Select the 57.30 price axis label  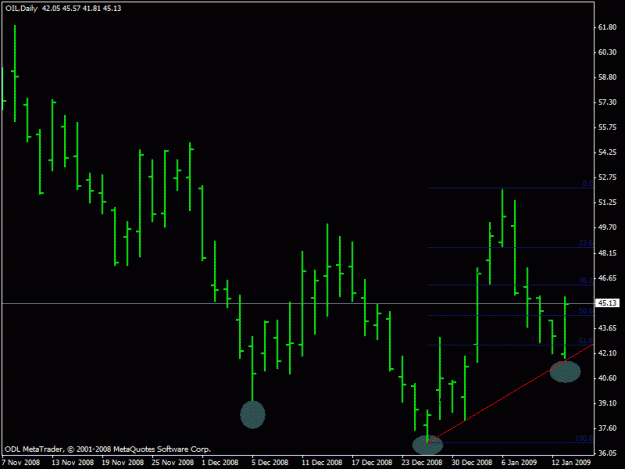[x=607, y=102]
